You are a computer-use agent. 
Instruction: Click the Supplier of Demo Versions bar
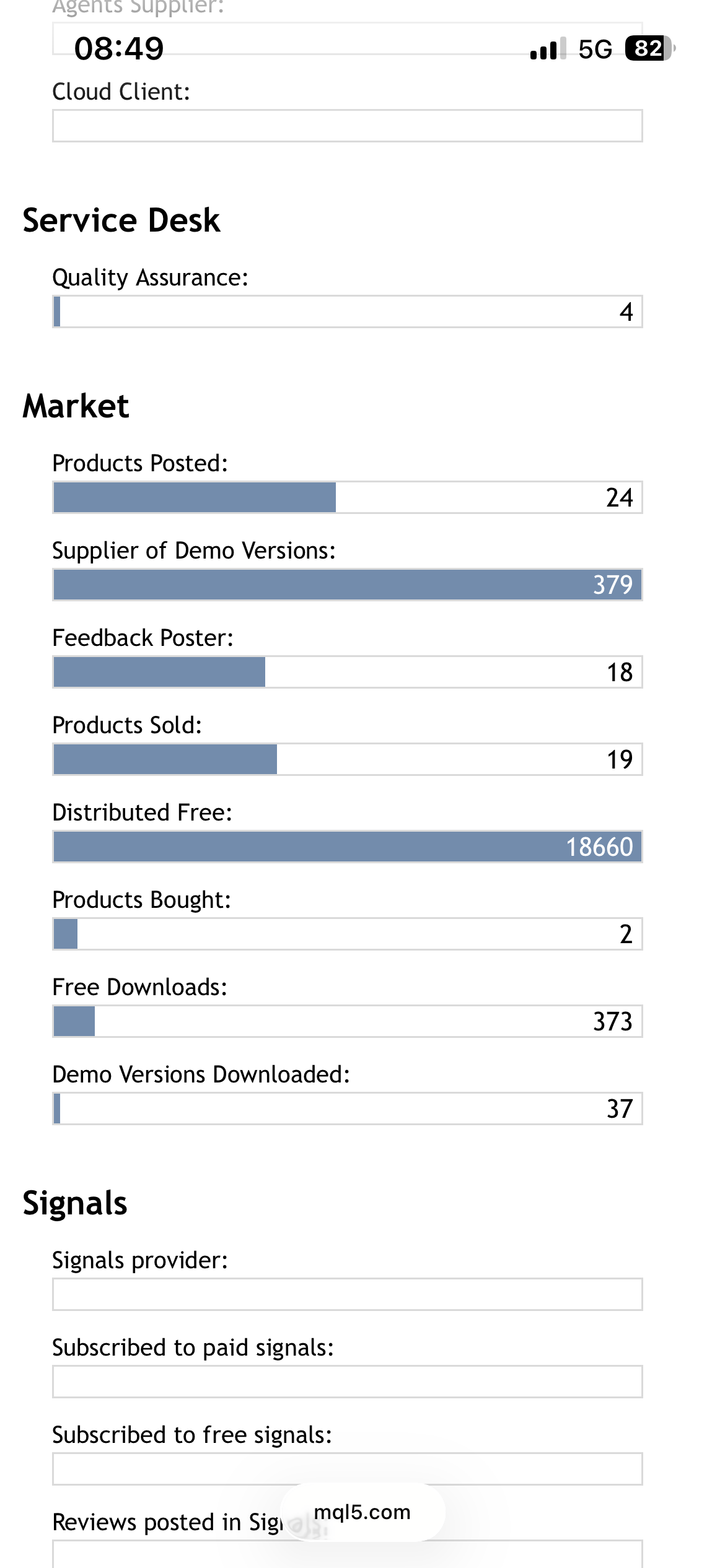[347, 585]
